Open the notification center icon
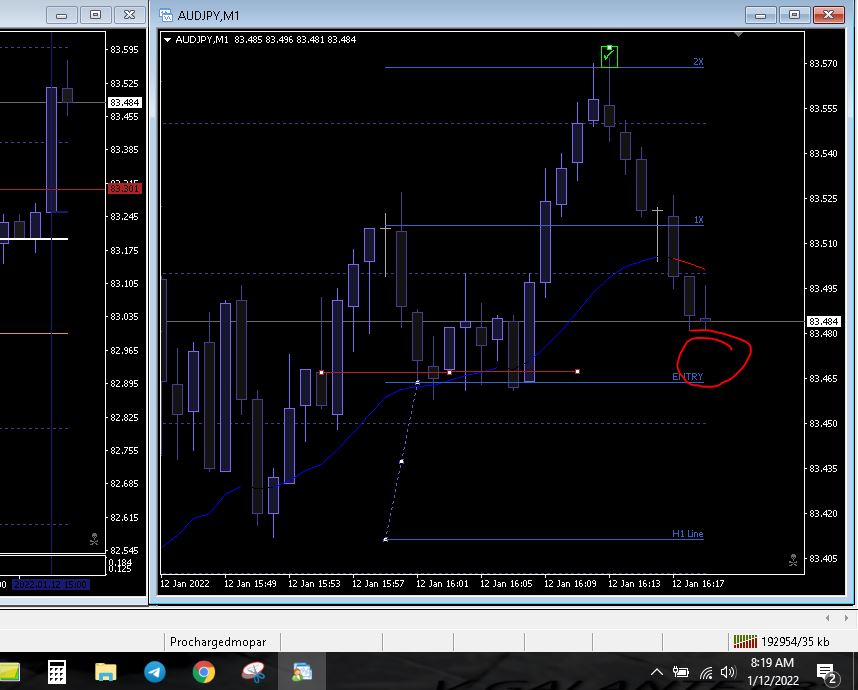858x690 pixels. (827, 672)
